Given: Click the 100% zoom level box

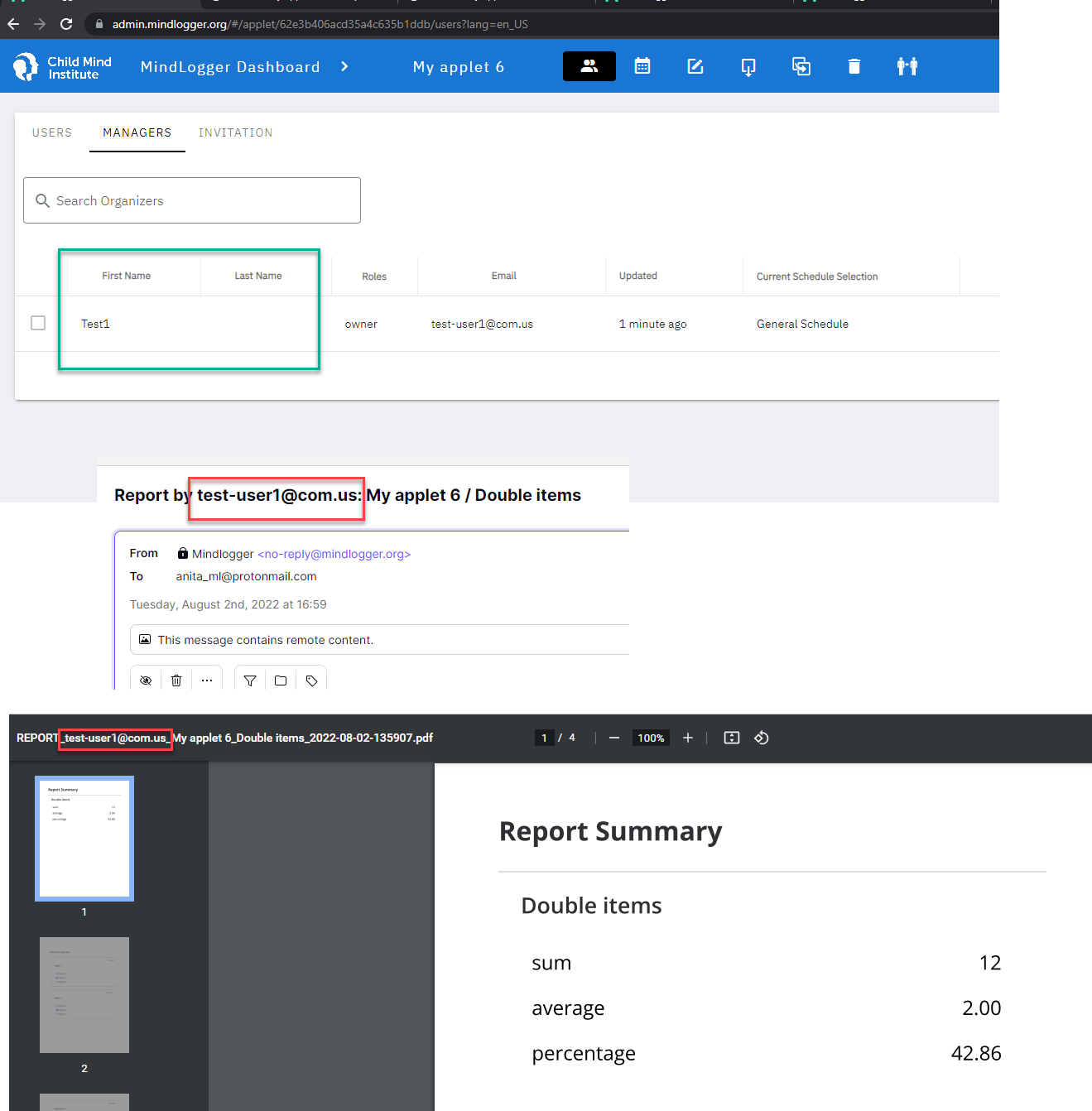Looking at the screenshot, I should pyautogui.click(x=651, y=738).
